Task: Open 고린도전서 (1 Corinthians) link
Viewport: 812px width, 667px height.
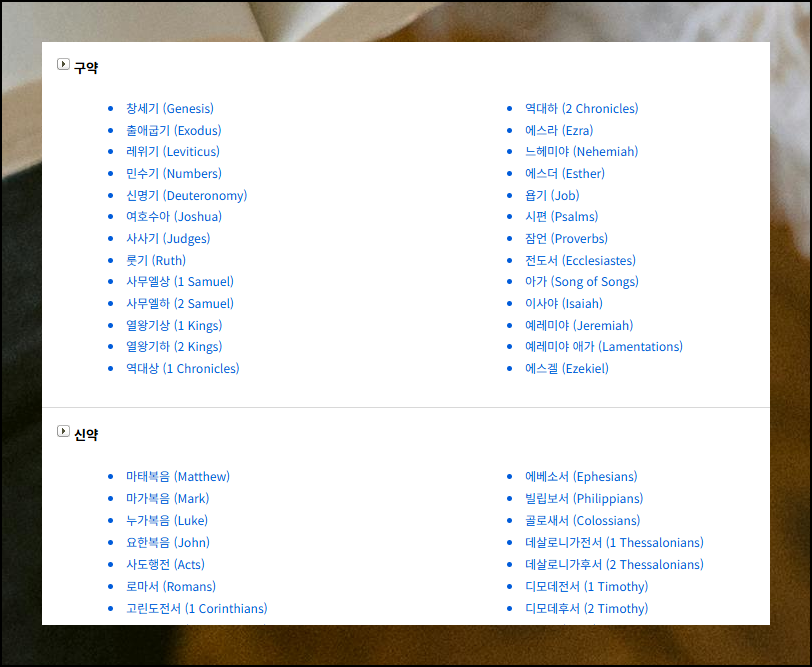Action: (197, 608)
